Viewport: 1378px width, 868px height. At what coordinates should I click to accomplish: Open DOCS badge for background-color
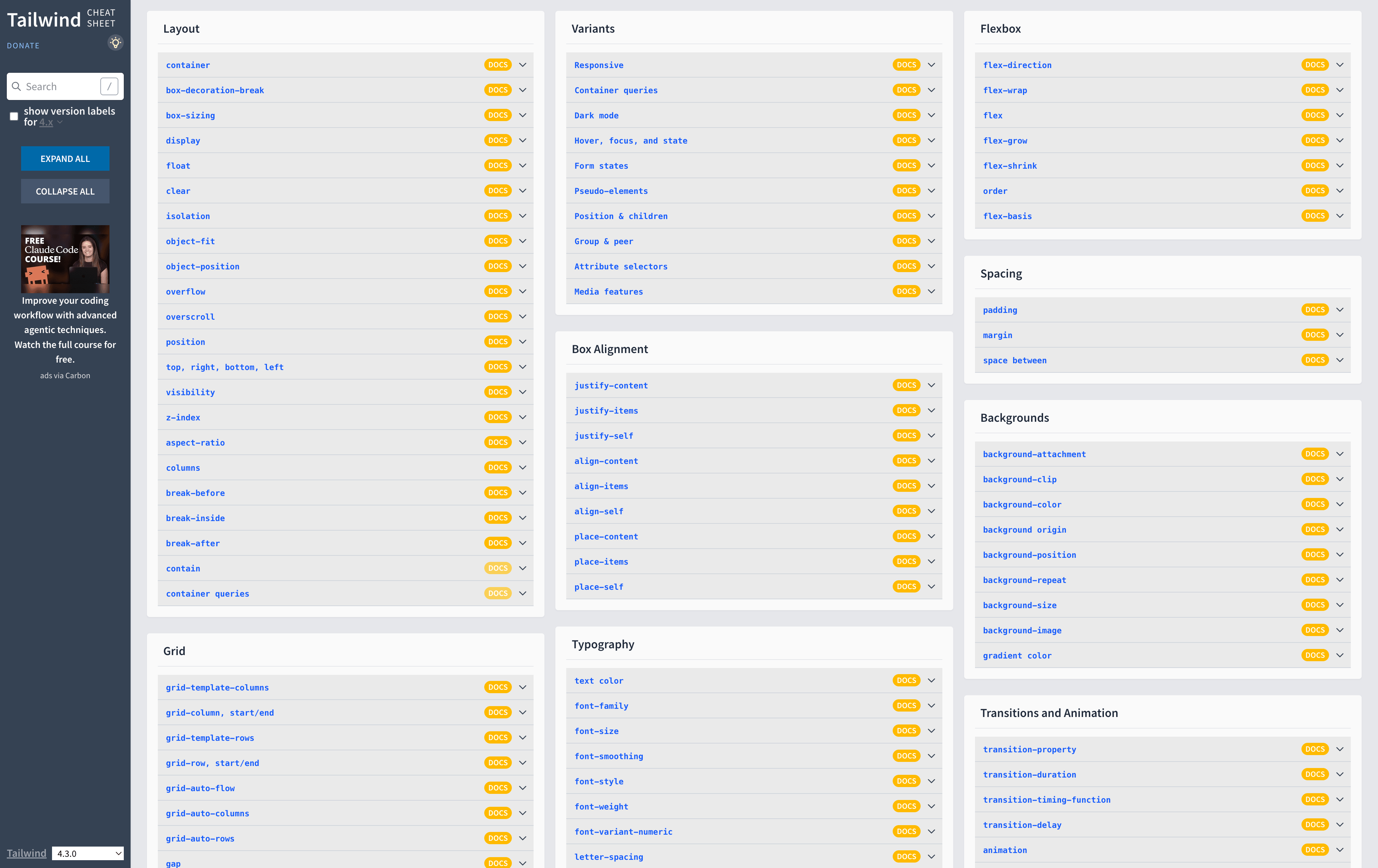click(1314, 504)
